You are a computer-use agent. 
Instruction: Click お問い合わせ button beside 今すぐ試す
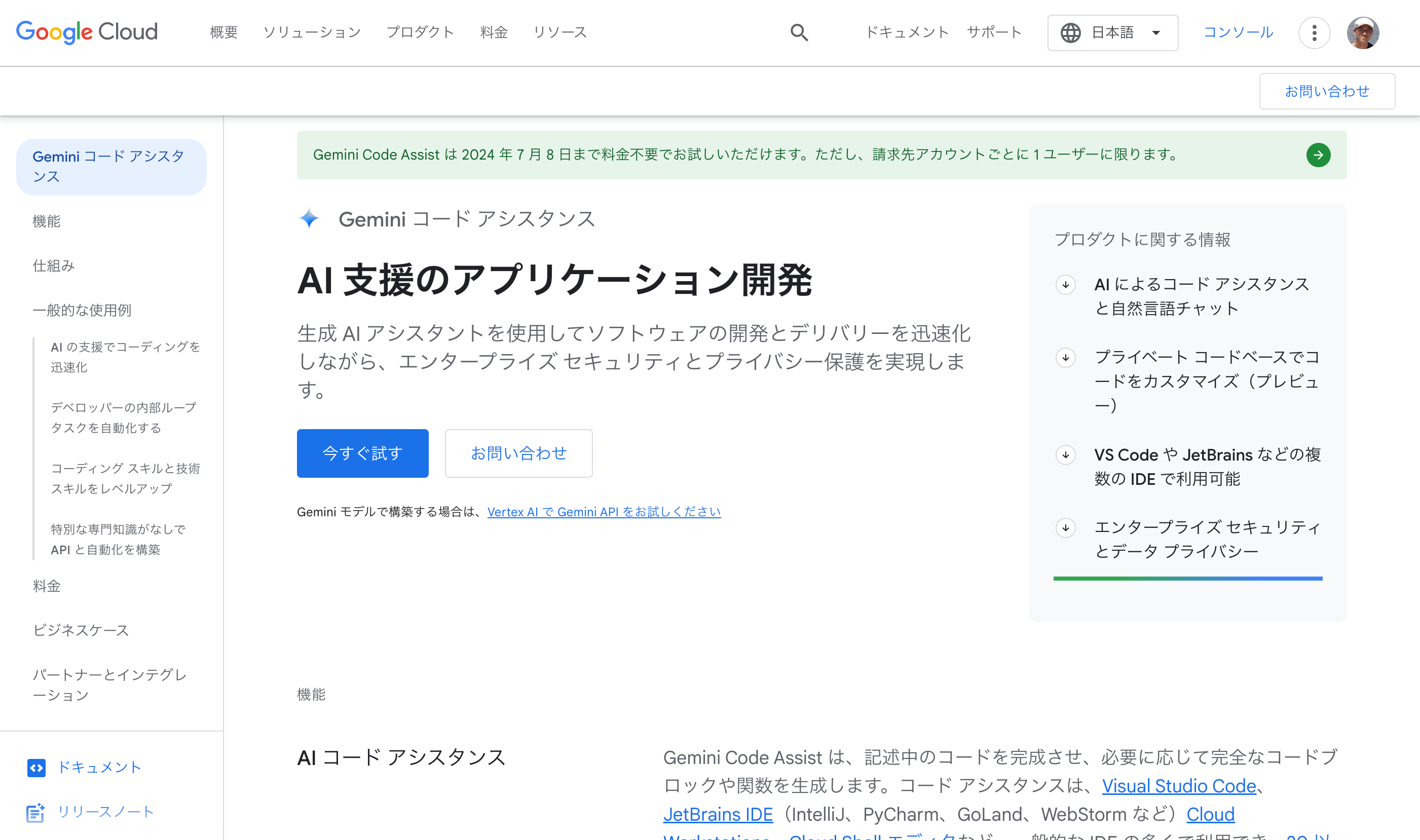518,453
